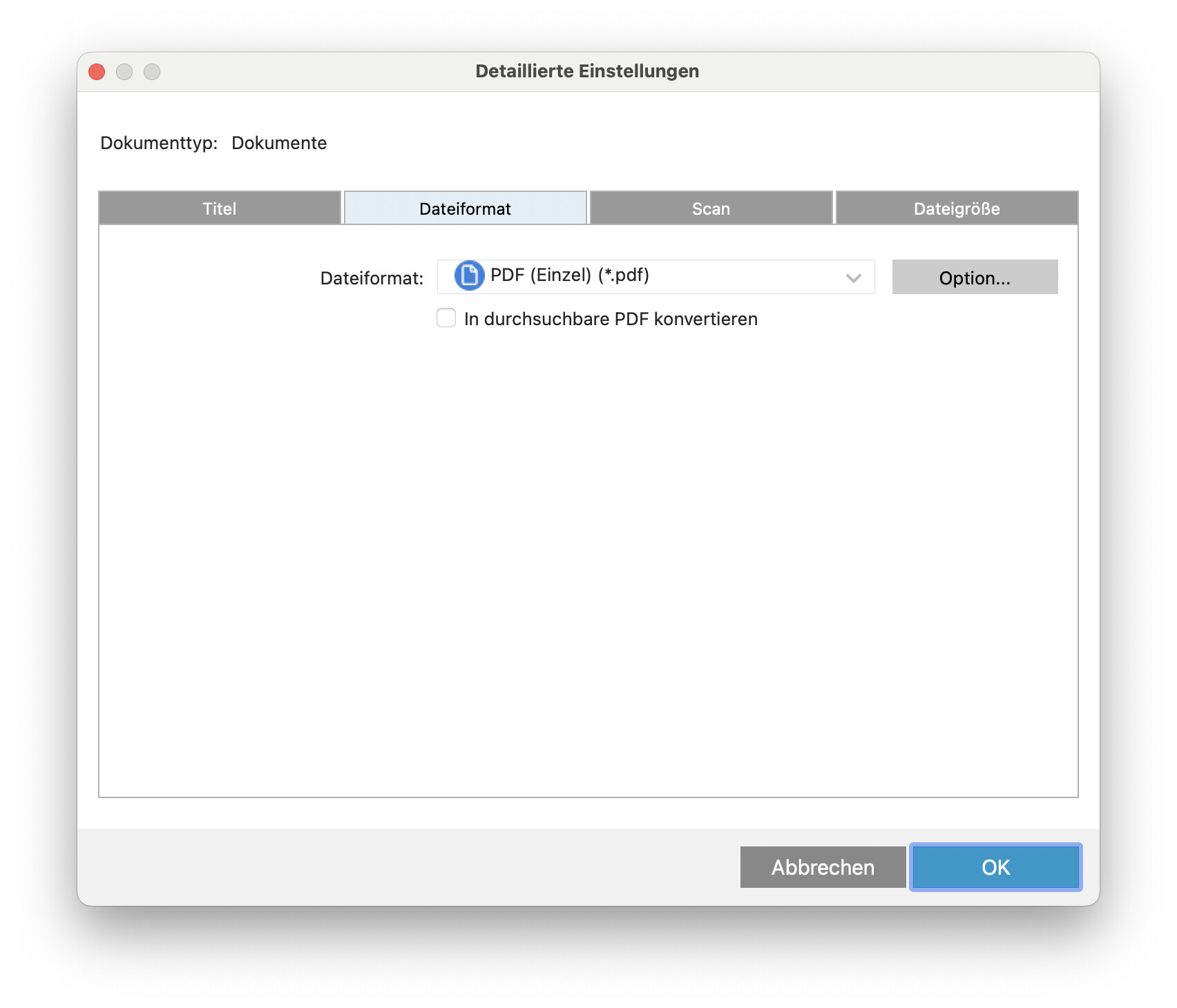Click the chevron arrow of the format dropdown
This screenshot has height=1008, width=1177.
coord(853,278)
